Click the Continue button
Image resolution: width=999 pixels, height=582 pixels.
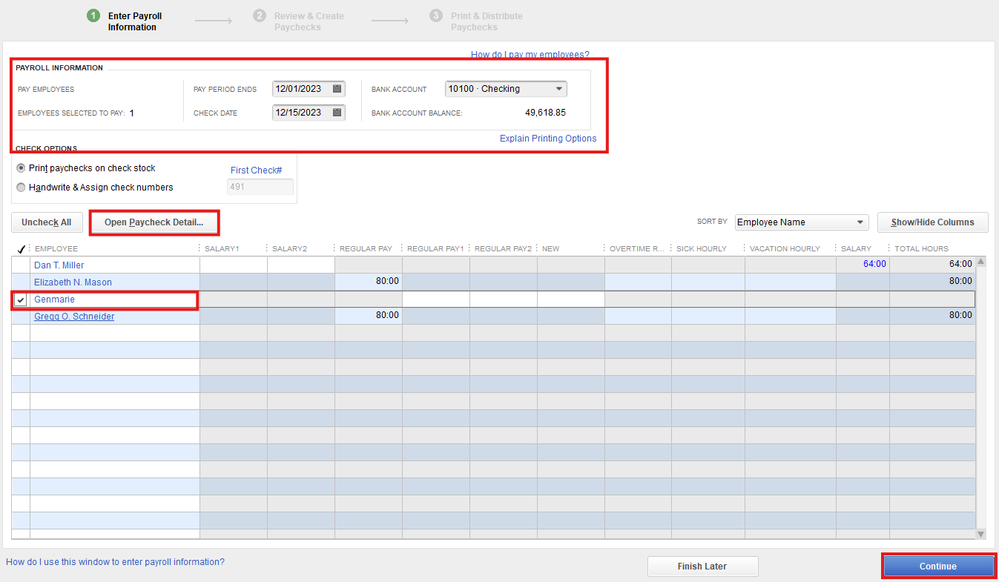[938, 566]
